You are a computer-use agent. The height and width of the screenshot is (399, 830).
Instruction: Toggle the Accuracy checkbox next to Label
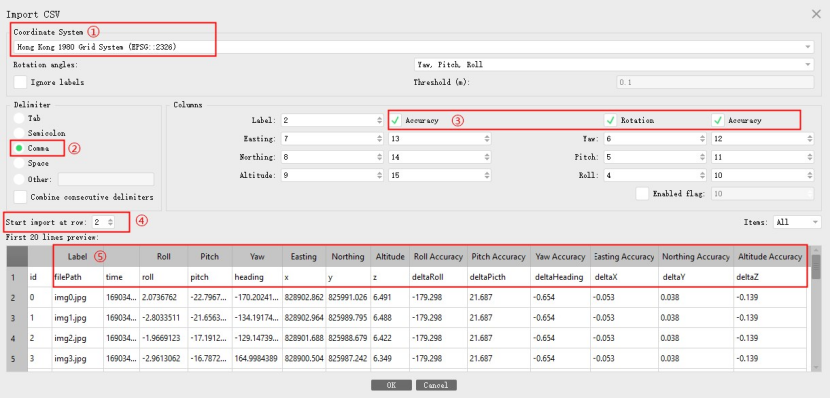[395, 121]
